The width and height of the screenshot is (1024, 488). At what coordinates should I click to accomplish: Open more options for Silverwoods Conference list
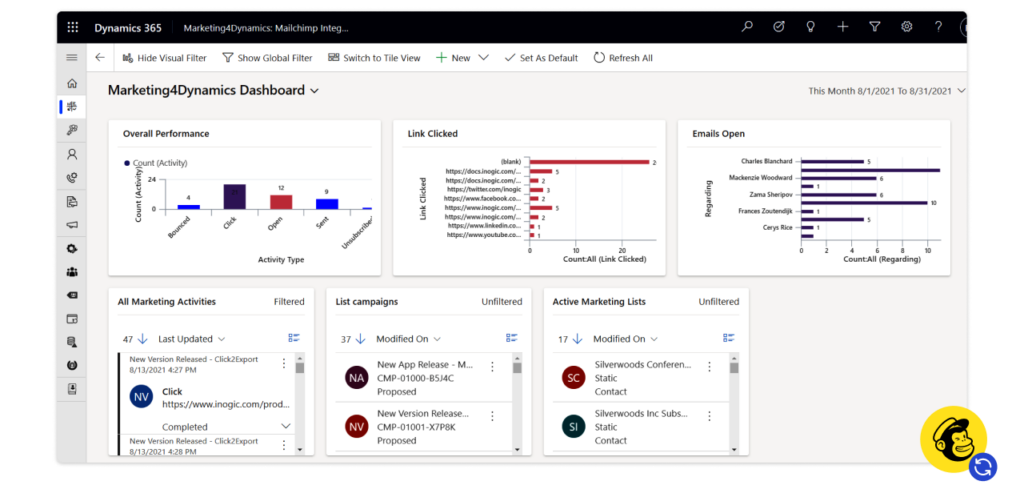(709, 367)
